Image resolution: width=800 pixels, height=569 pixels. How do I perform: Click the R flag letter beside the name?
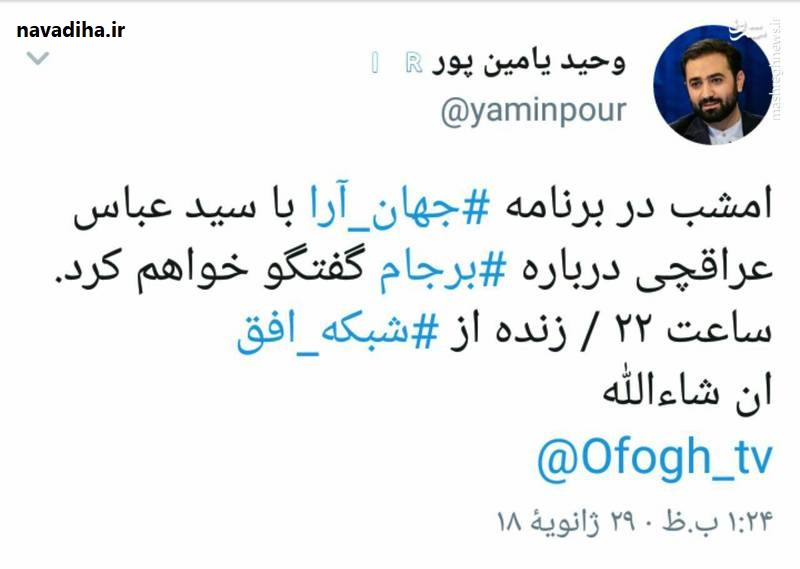[x=414, y=63]
